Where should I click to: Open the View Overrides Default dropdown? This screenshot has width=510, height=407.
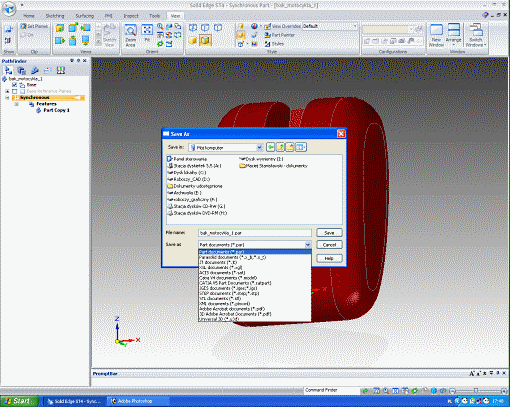pyautogui.click(x=355, y=26)
